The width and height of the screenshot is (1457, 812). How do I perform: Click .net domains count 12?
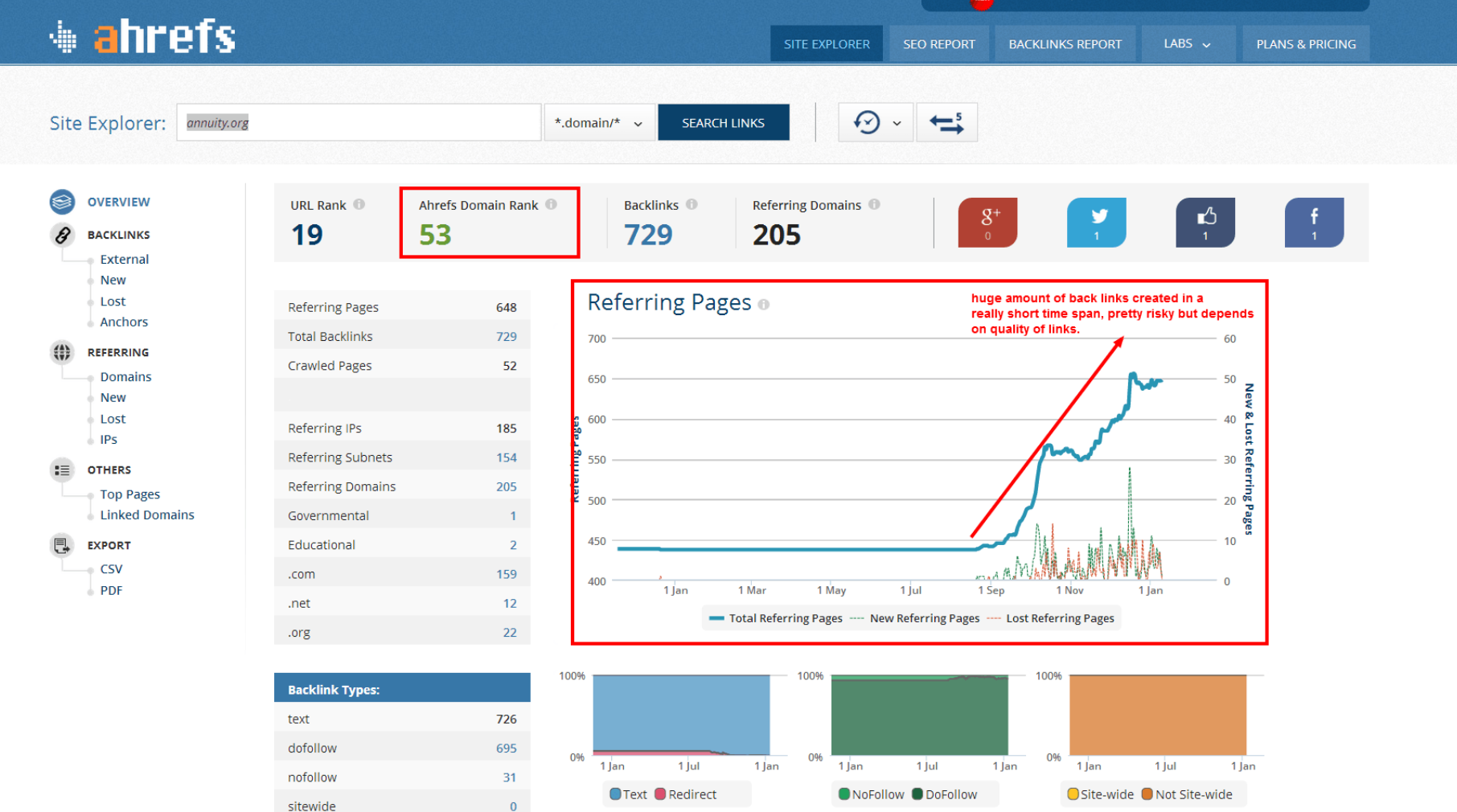[x=510, y=603]
